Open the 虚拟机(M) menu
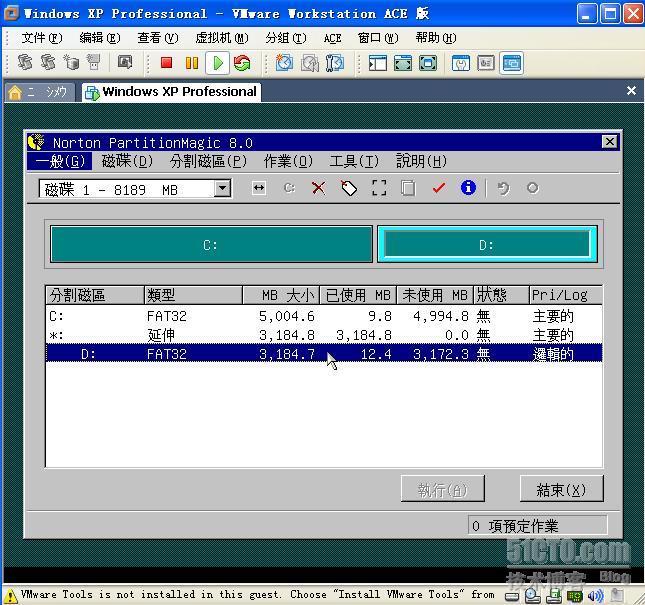The image size is (645, 605). click(222, 38)
